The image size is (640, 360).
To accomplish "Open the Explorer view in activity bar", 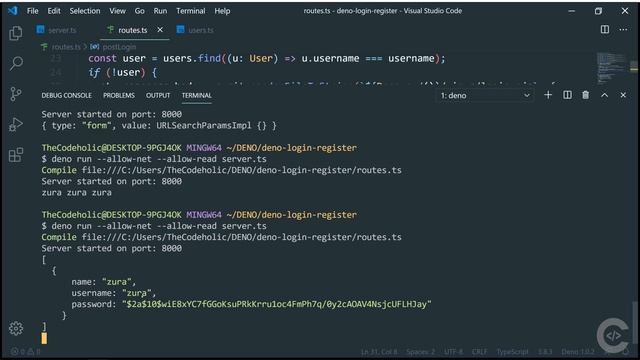I will (x=16, y=33).
